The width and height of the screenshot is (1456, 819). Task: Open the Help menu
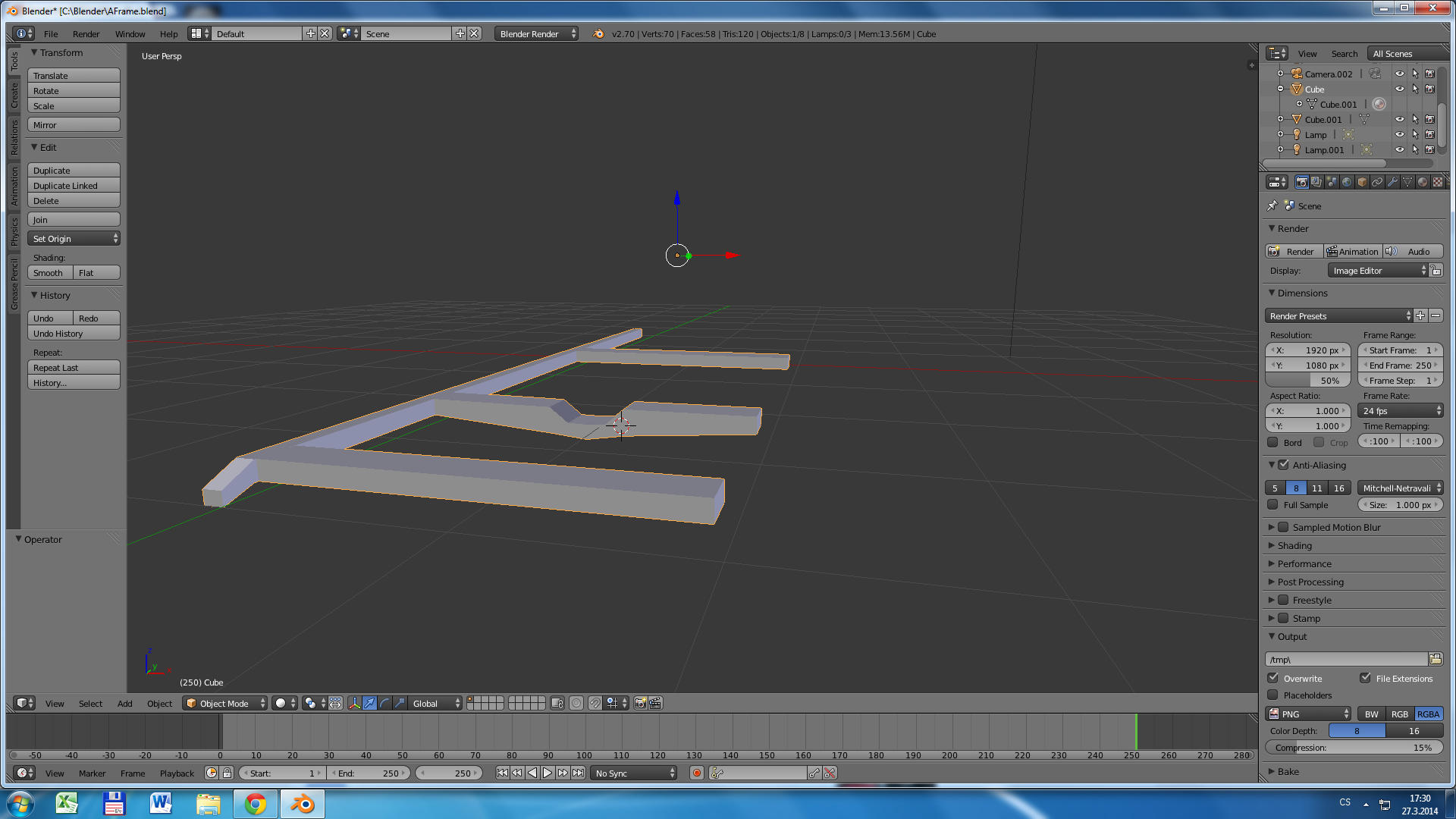point(168,33)
